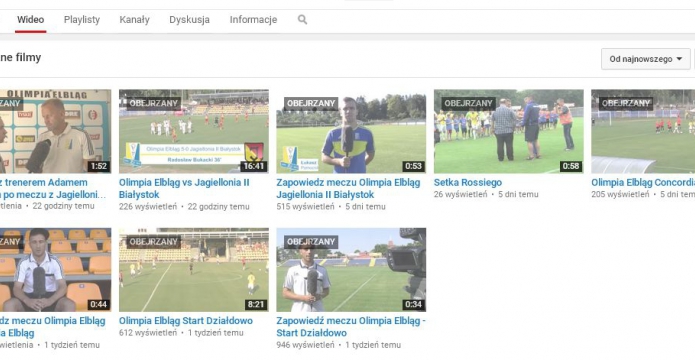Play the 16:41 match video thumbnail
This screenshot has height=360, width=695.
pyautogui.click(x=194, y=131)
